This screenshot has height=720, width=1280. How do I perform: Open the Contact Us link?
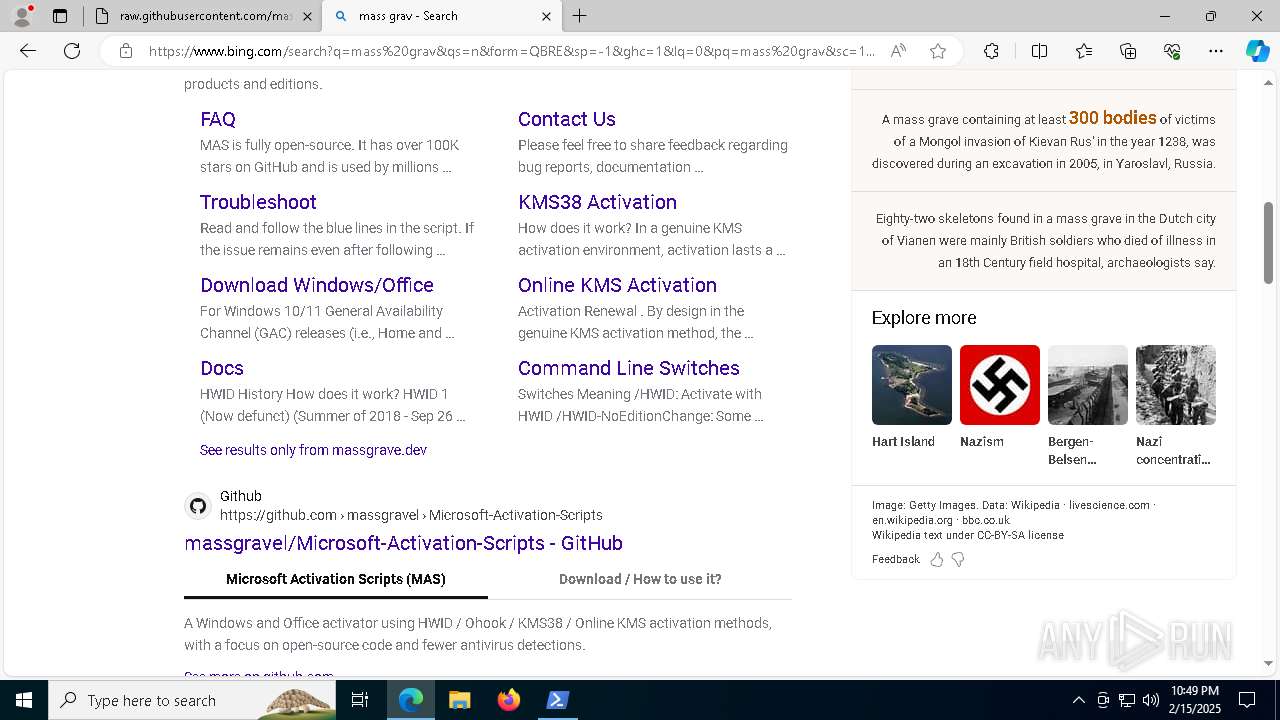point(566,119)
